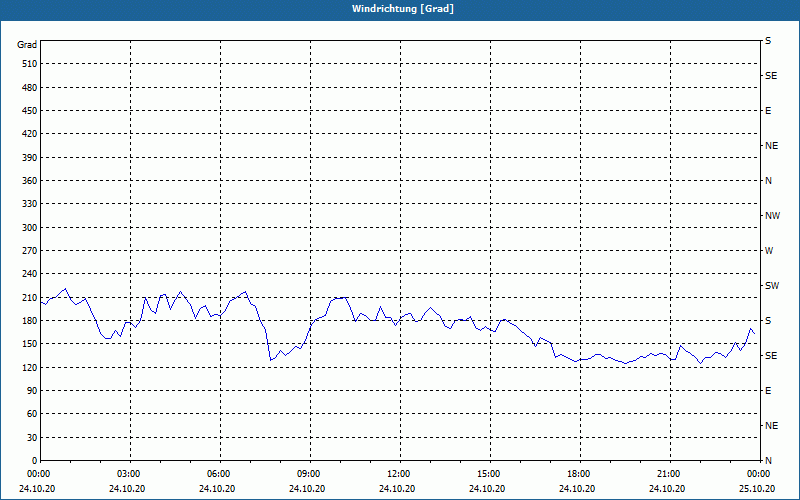Click the NW compass direction label
Viewport: 800px width, 500px height.
pos(772,216)
